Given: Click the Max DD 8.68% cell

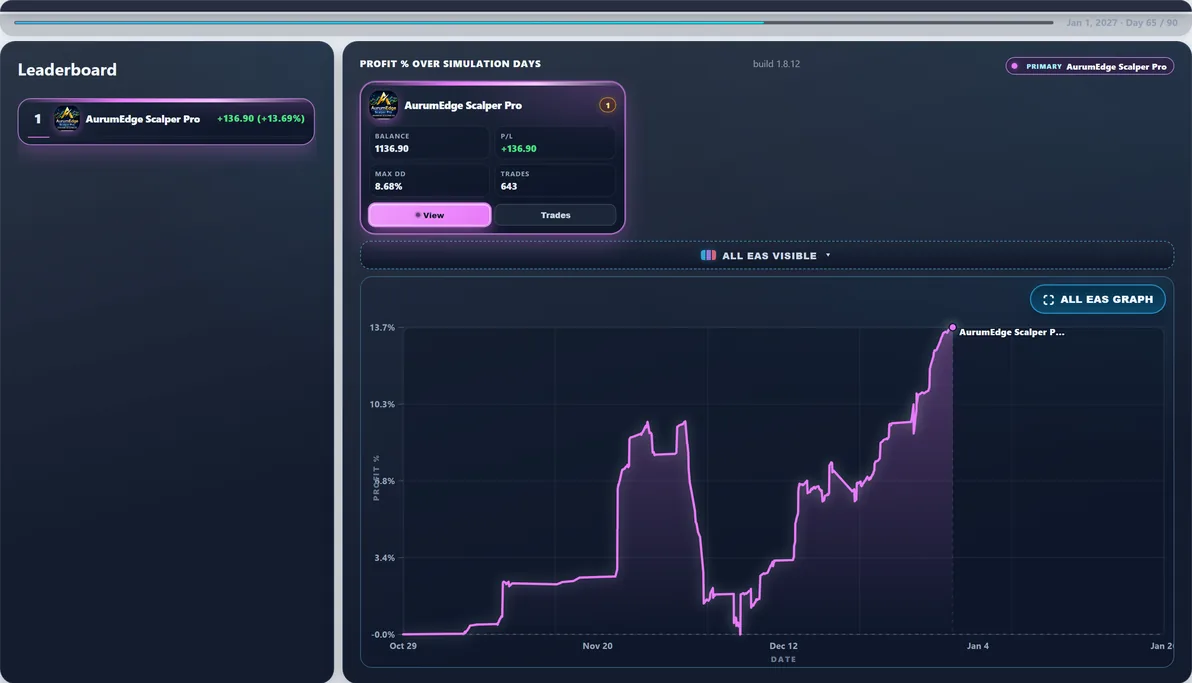Looking at the screenshot, I should point(429,180).
